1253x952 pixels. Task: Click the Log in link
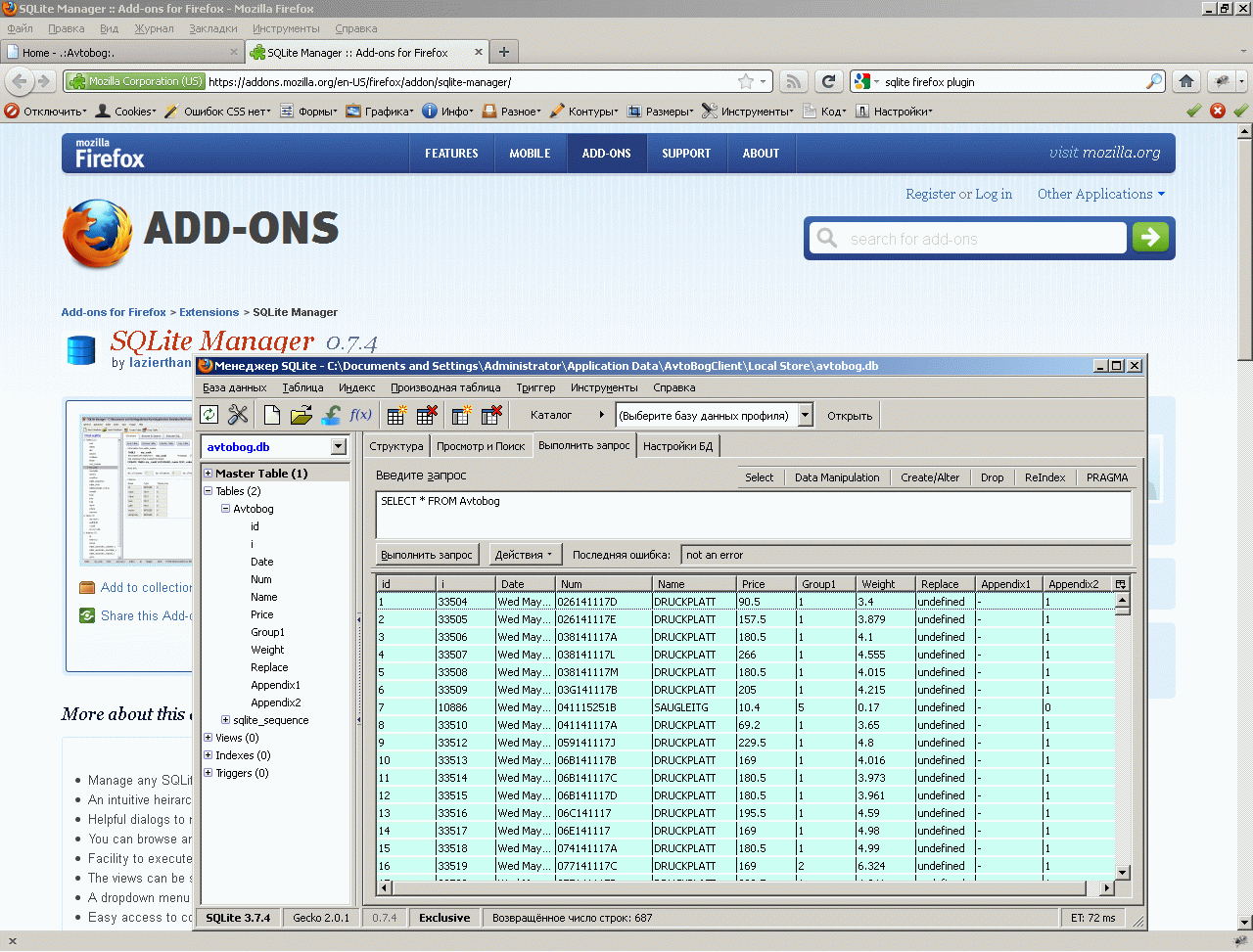(x=994, y=194)
